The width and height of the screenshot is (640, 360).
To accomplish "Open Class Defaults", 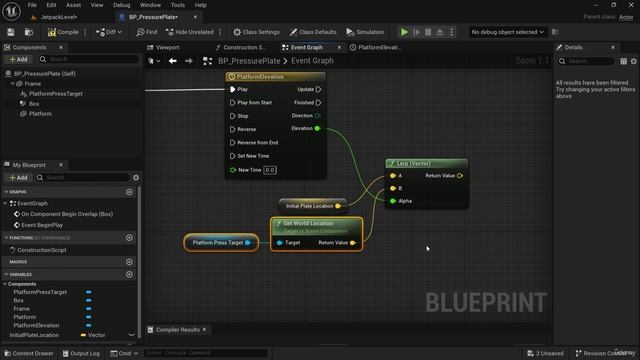I will [x=313, y=32].
